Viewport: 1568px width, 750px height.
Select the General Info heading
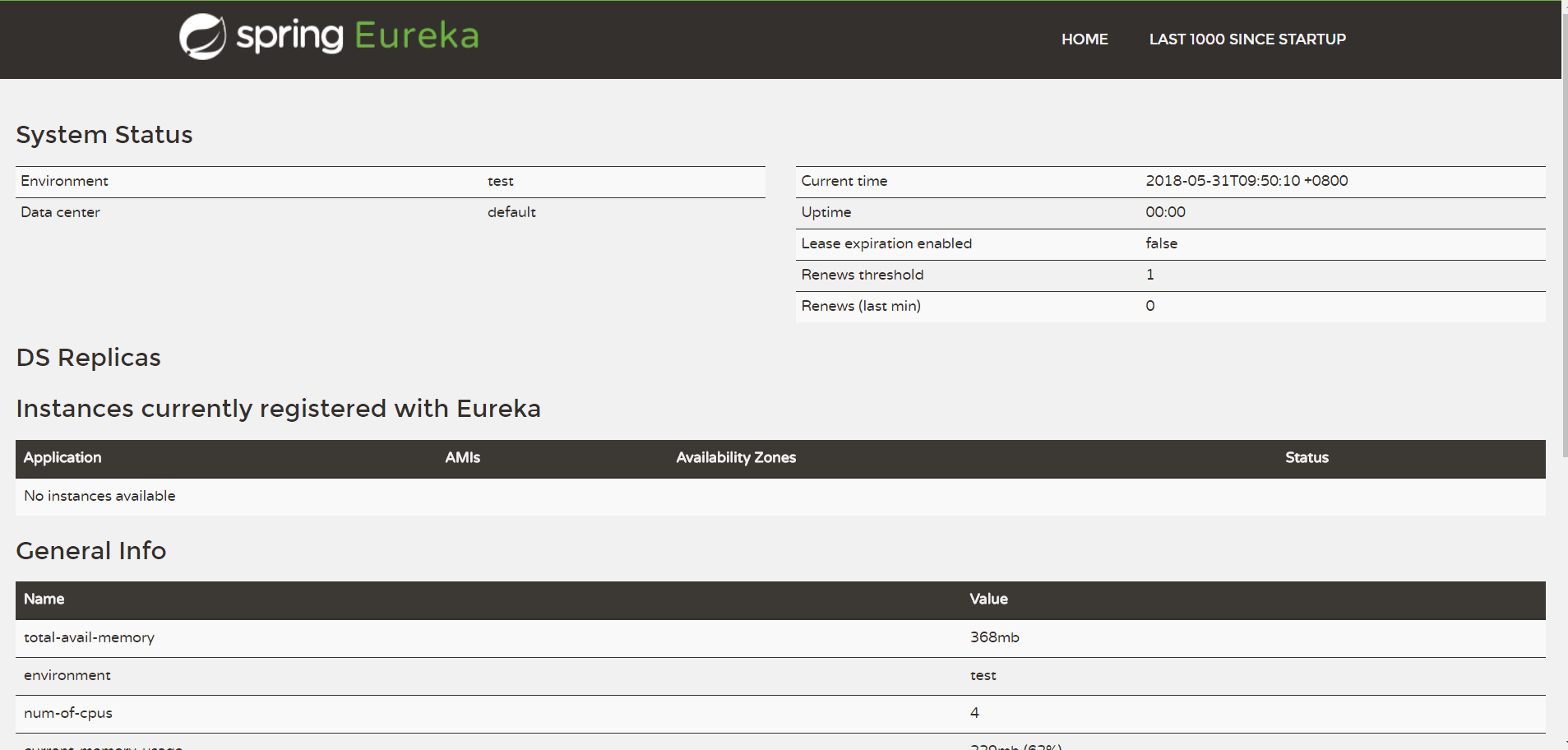tap(91, 551)
